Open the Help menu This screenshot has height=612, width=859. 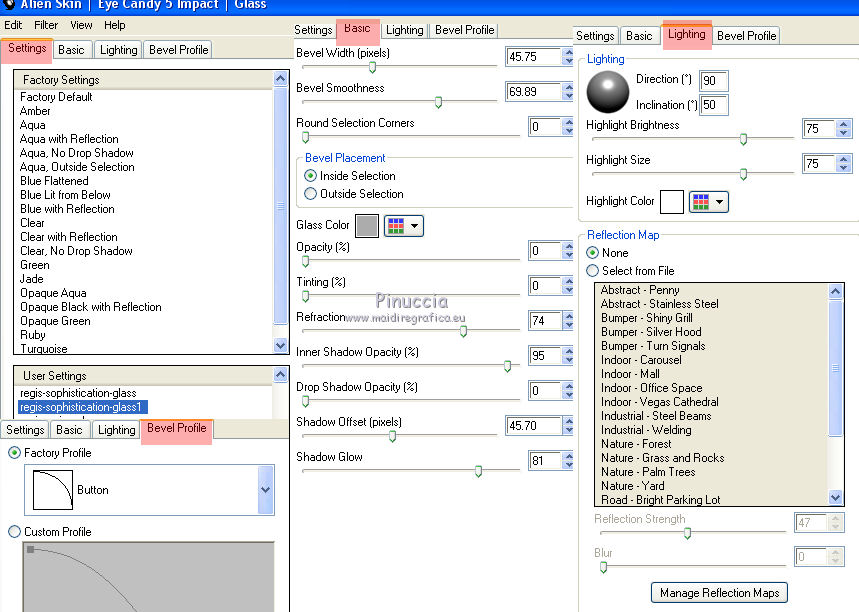coord(114,25)
